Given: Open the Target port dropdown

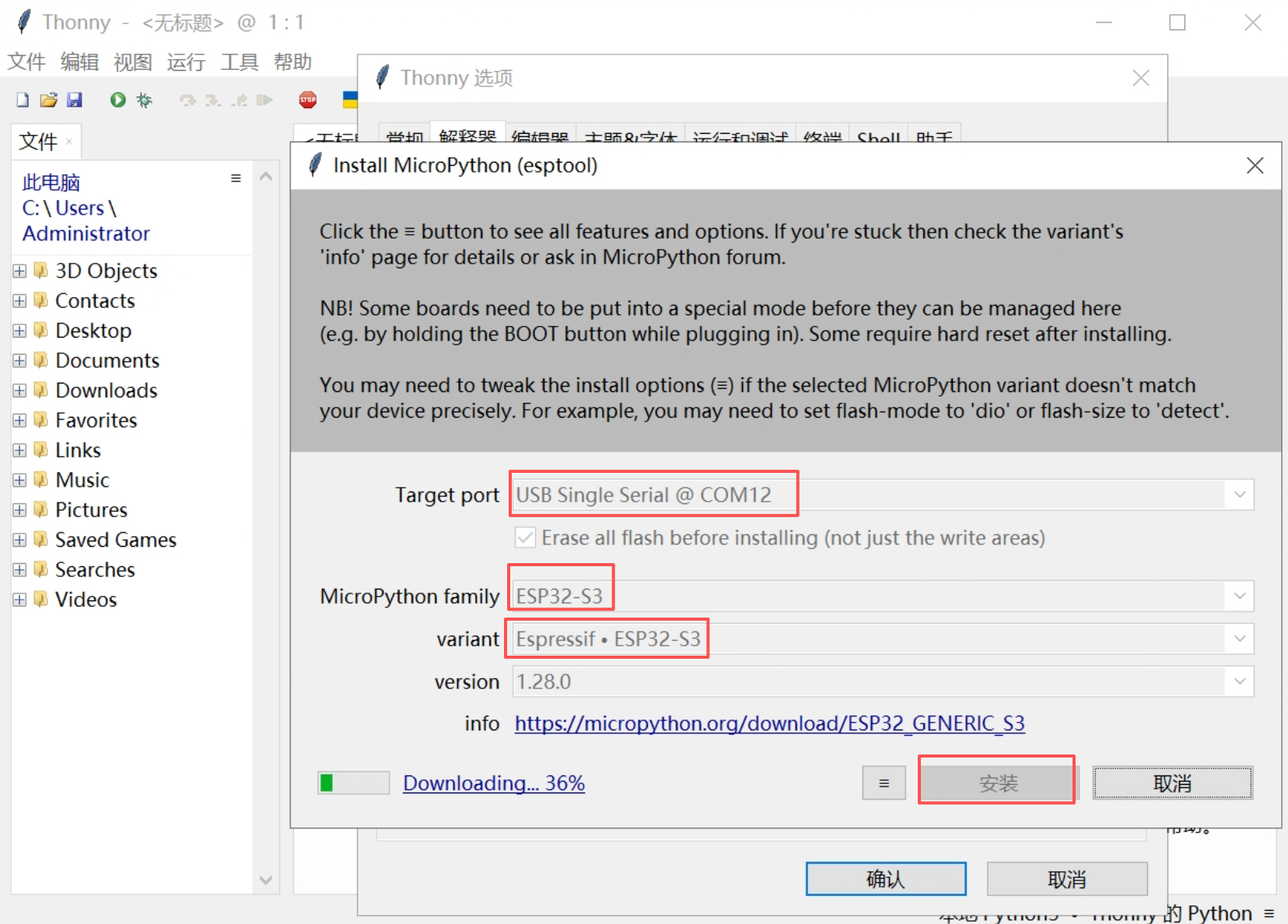Looking at the screenshot, I should 1239,495.
